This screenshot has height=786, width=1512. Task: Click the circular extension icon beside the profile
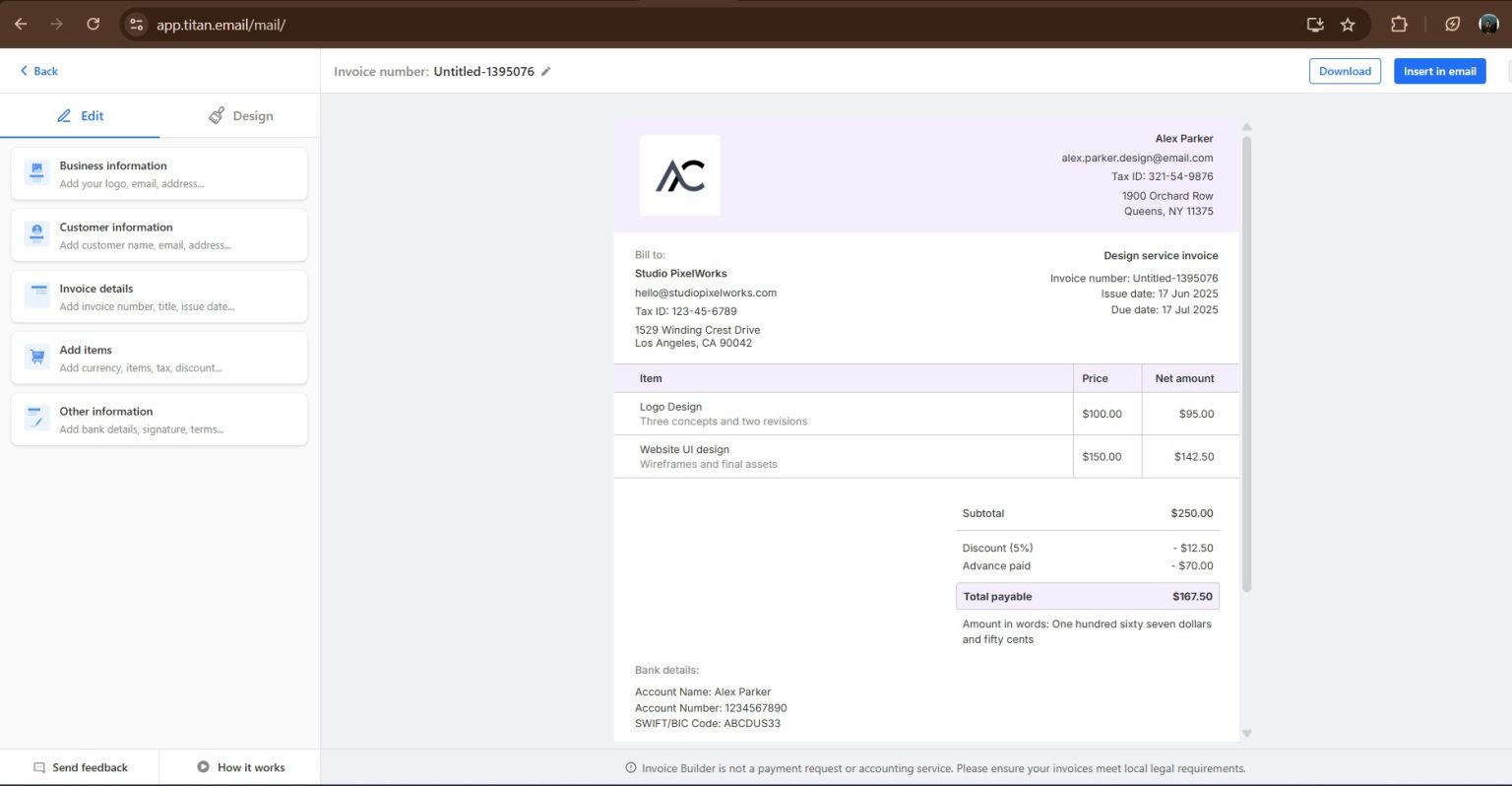coord(1452,25)
